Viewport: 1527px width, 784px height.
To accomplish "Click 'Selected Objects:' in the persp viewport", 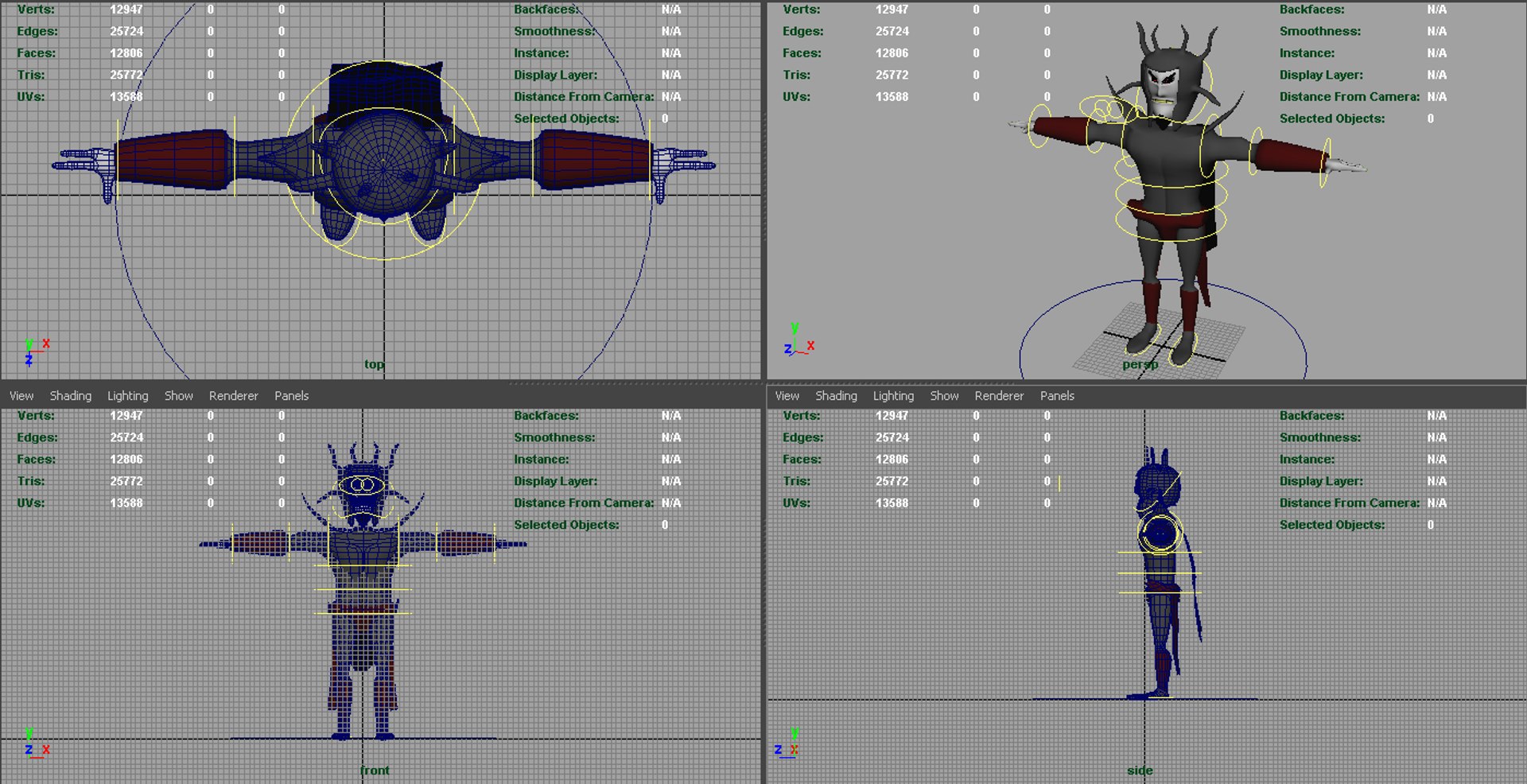I will (1332, 118).
